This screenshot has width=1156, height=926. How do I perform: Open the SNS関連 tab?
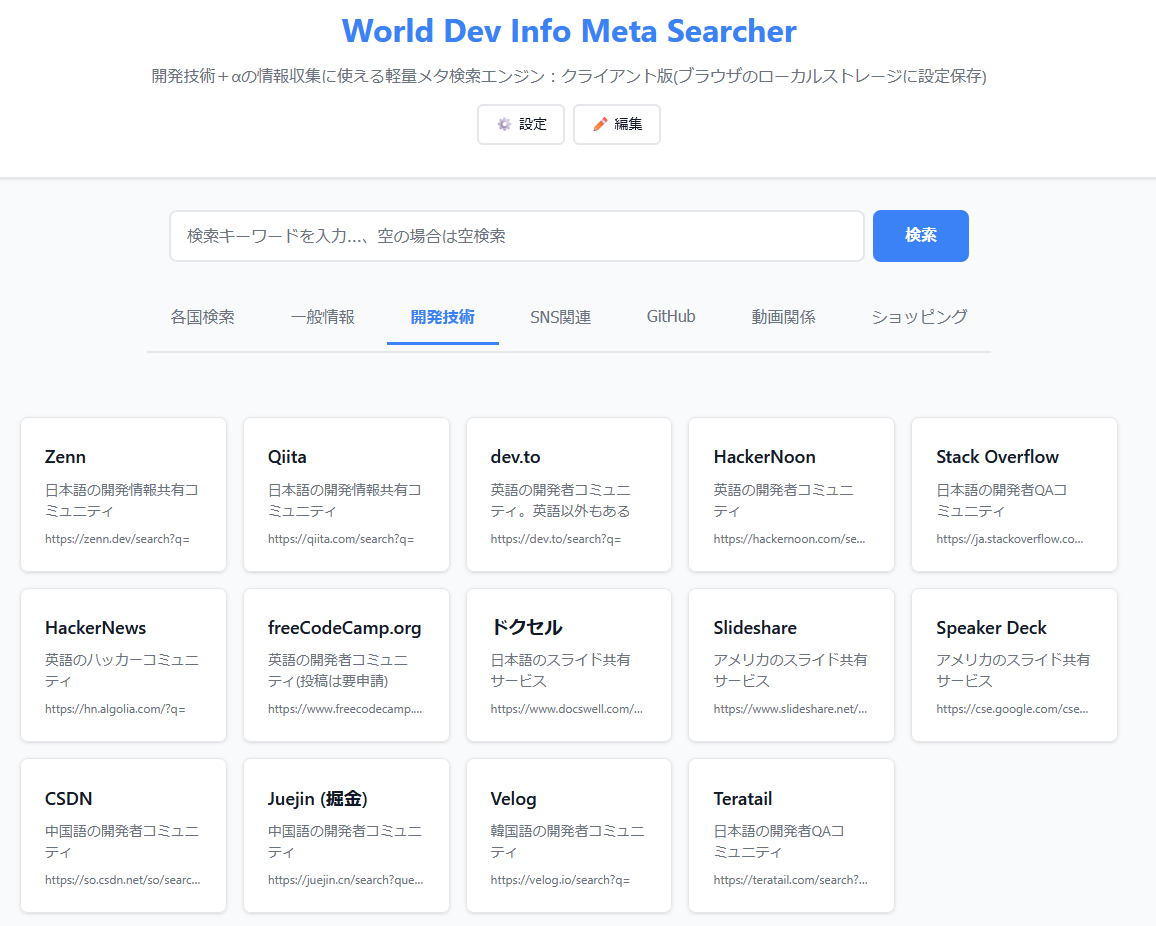[560, 316]
